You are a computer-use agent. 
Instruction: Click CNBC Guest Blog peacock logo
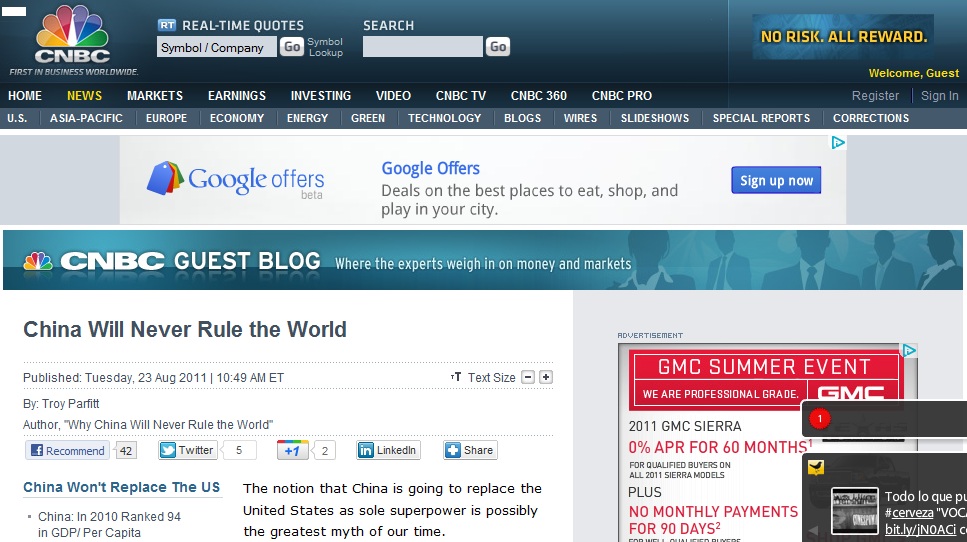click(38, 261)
